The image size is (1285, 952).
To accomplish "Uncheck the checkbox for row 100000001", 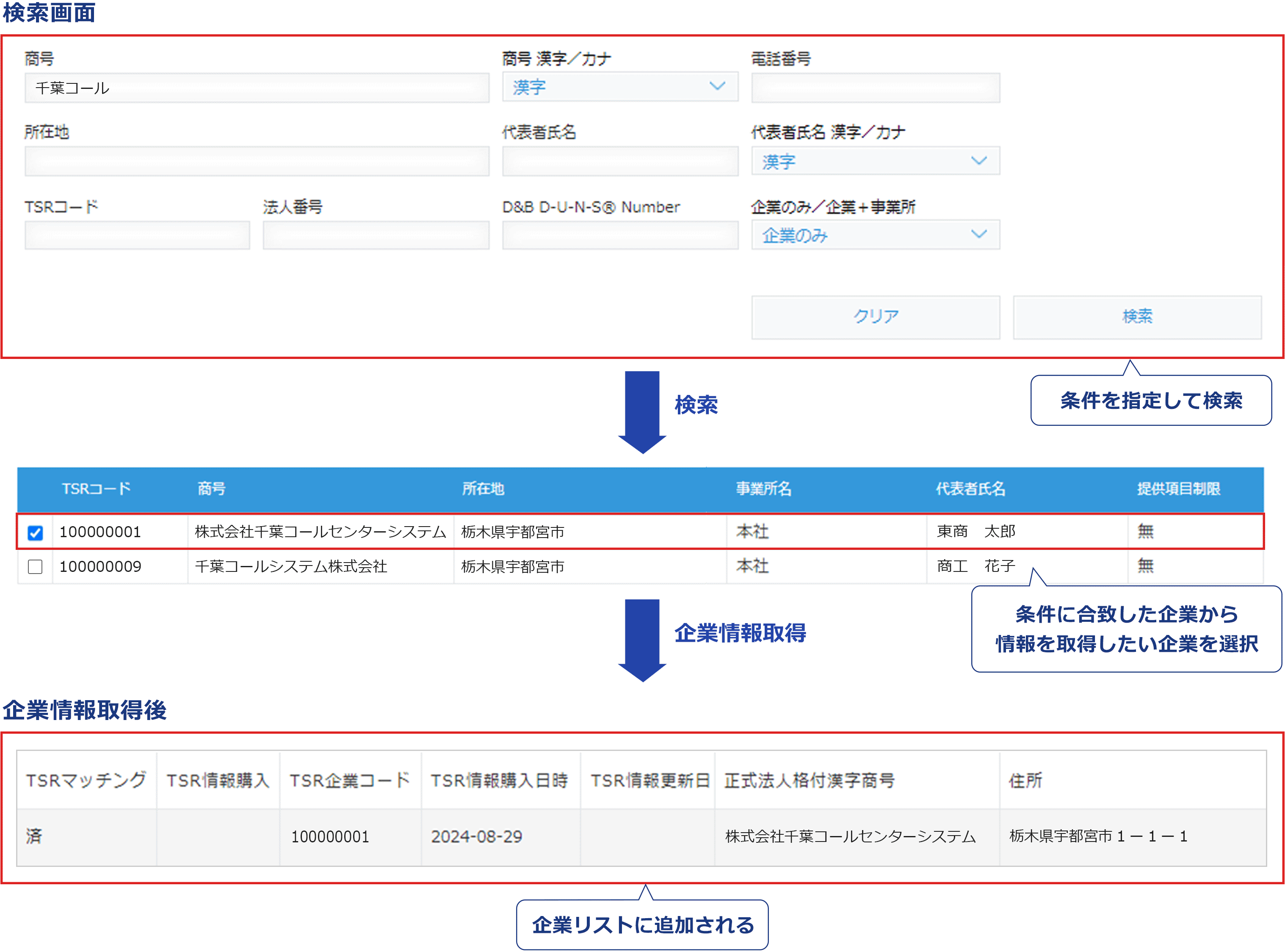I will 35,532.
